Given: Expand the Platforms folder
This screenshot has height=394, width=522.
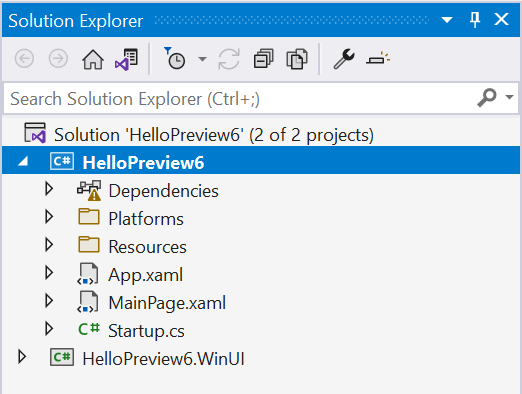Looking at the screenshot, I should click(49, 217).
